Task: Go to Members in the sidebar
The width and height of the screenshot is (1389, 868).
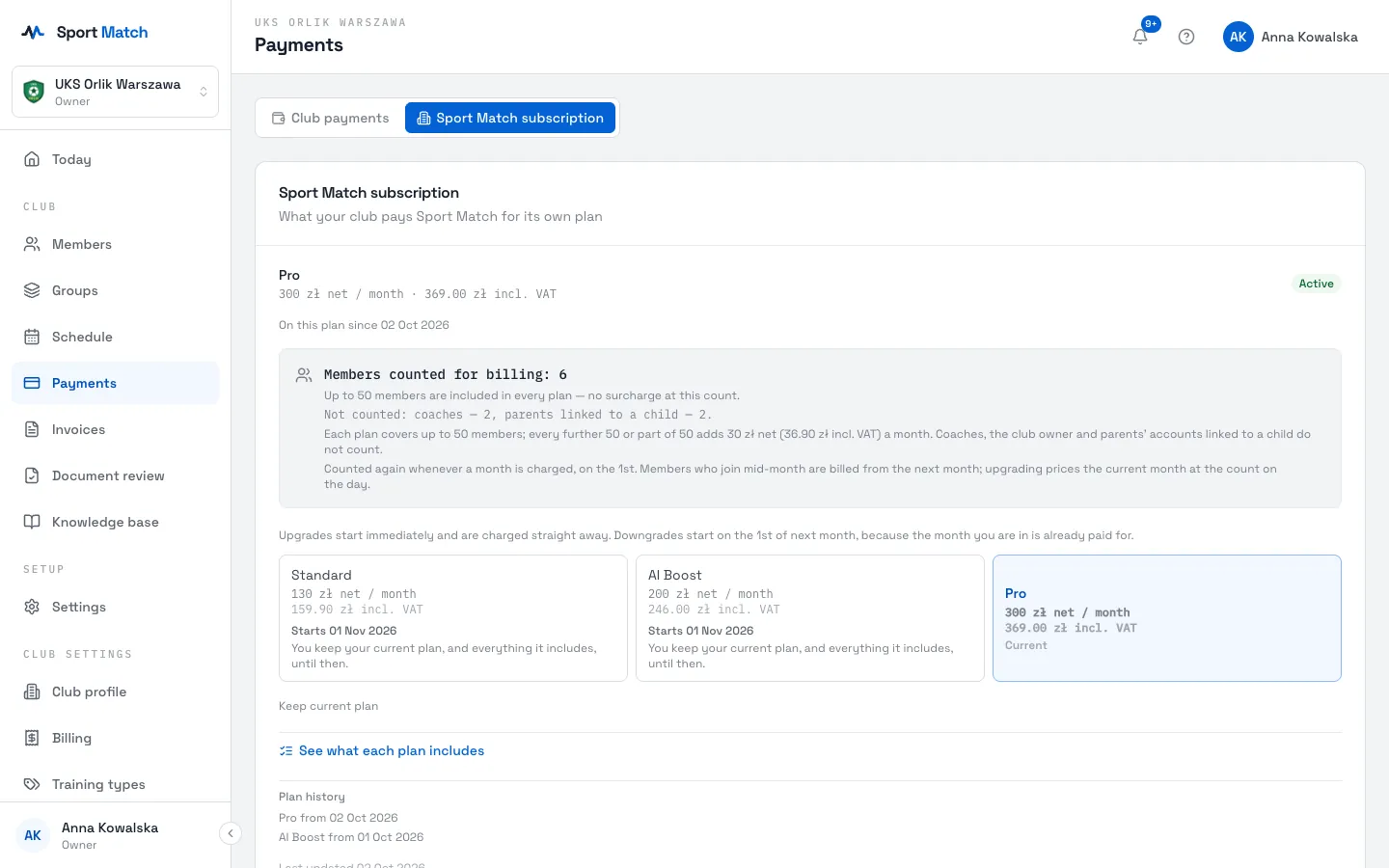Action: (x=115, y=244)
